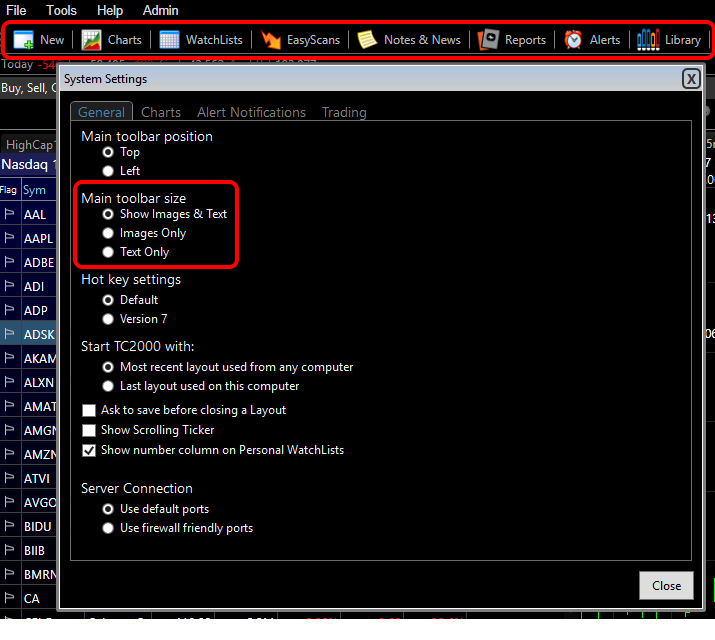
Task: Select the HighCap tab behind dialog
Action: 30,145
